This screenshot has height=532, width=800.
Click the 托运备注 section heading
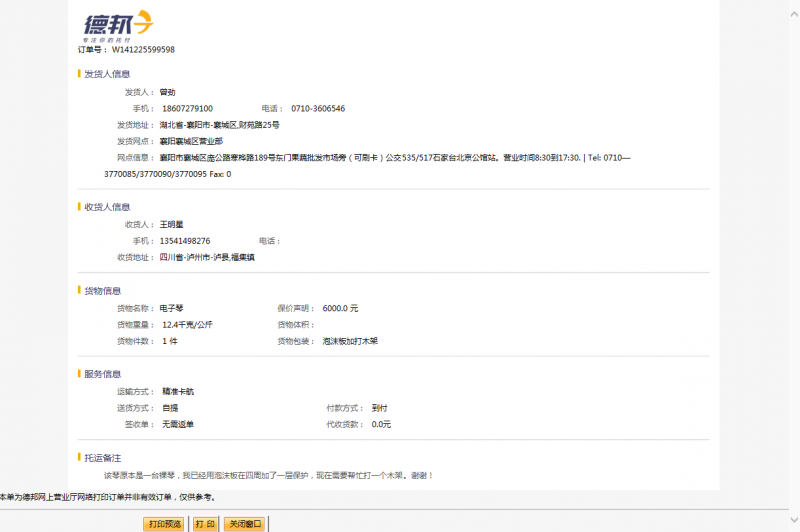103,457
